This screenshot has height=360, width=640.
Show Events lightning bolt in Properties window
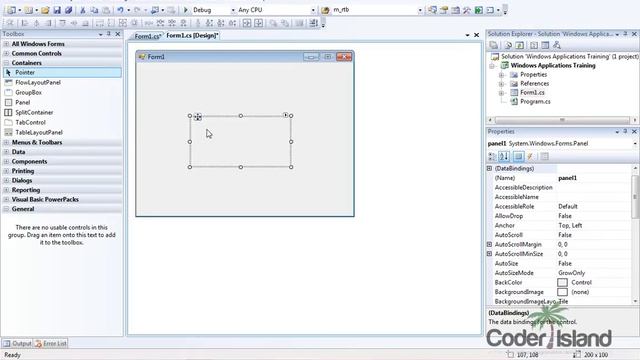pyautogui.click(x=530, y=156)
